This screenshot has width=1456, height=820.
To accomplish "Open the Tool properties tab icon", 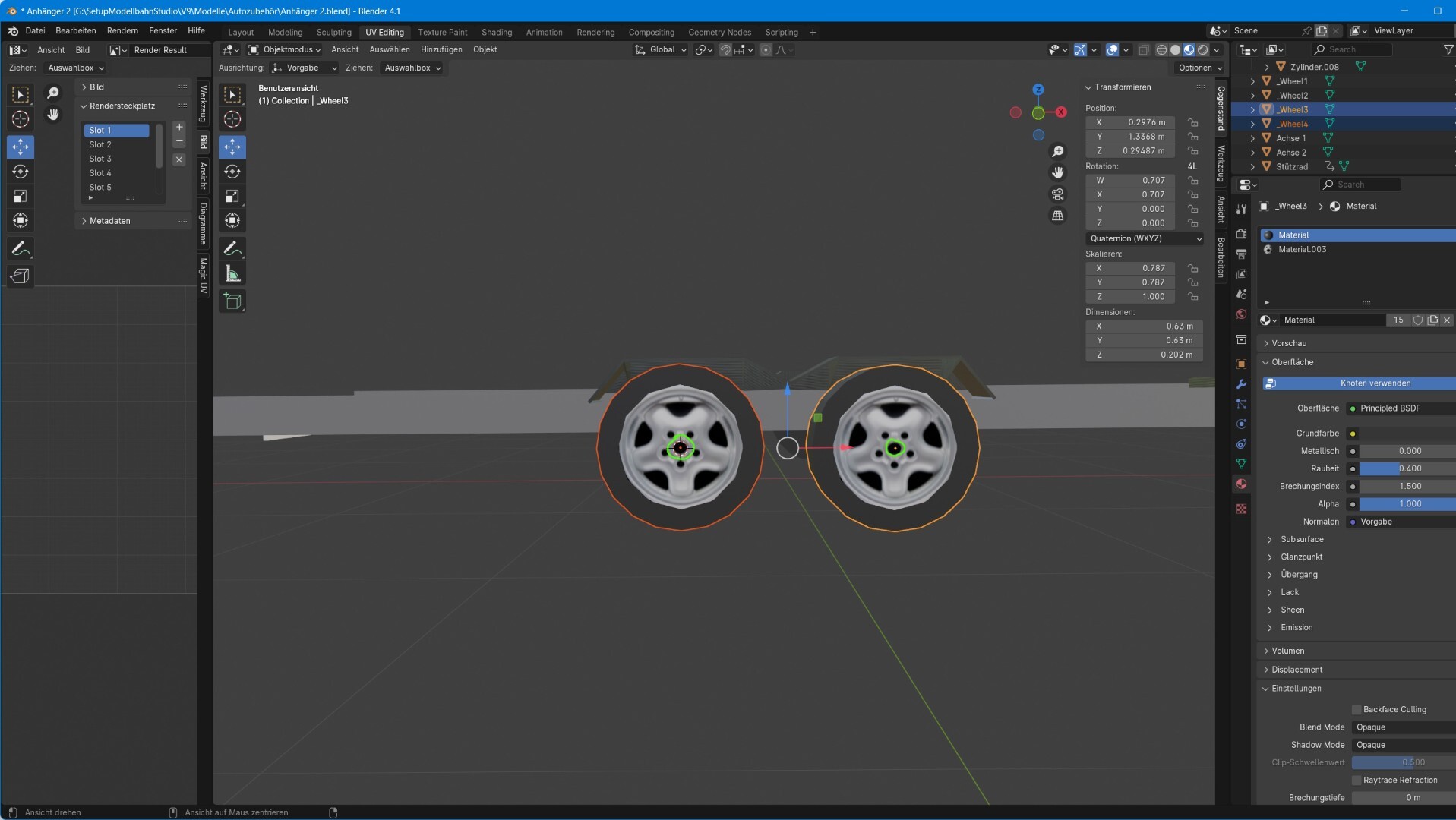I will pos(1241,209).
